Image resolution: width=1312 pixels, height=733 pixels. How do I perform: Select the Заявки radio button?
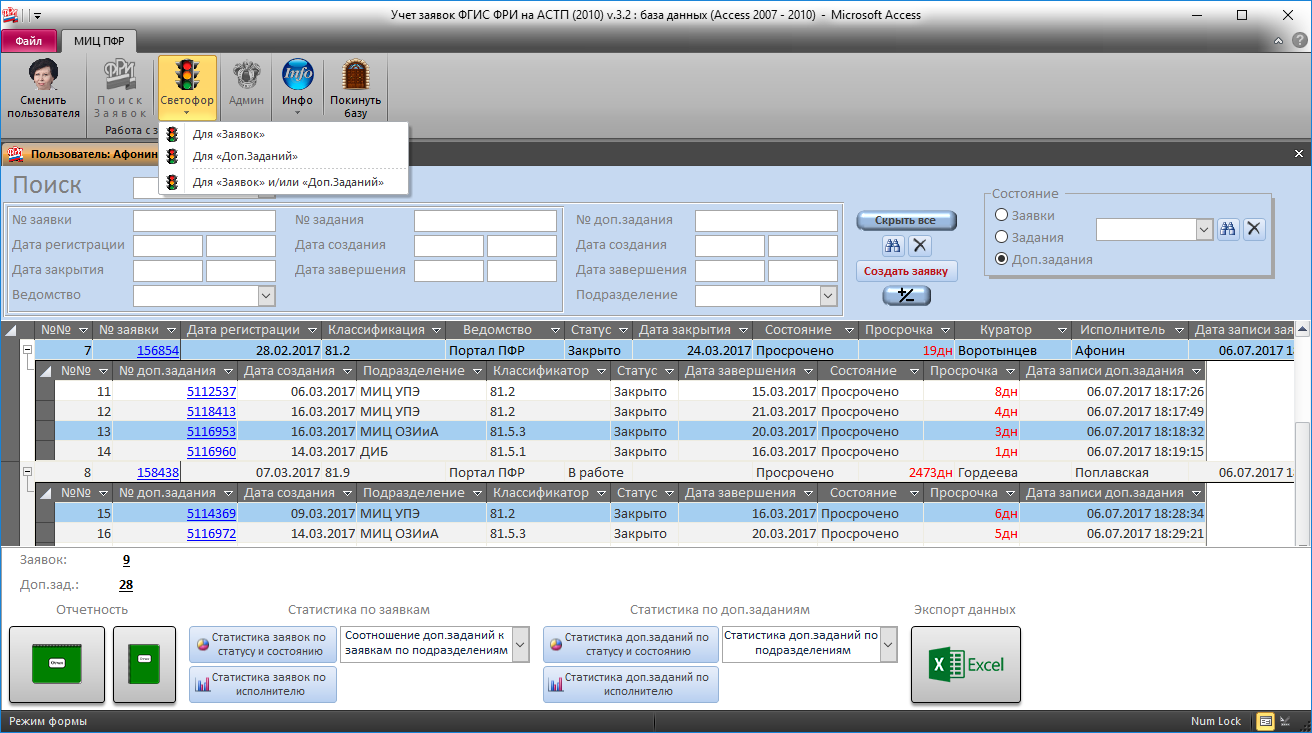point(1001,215)
